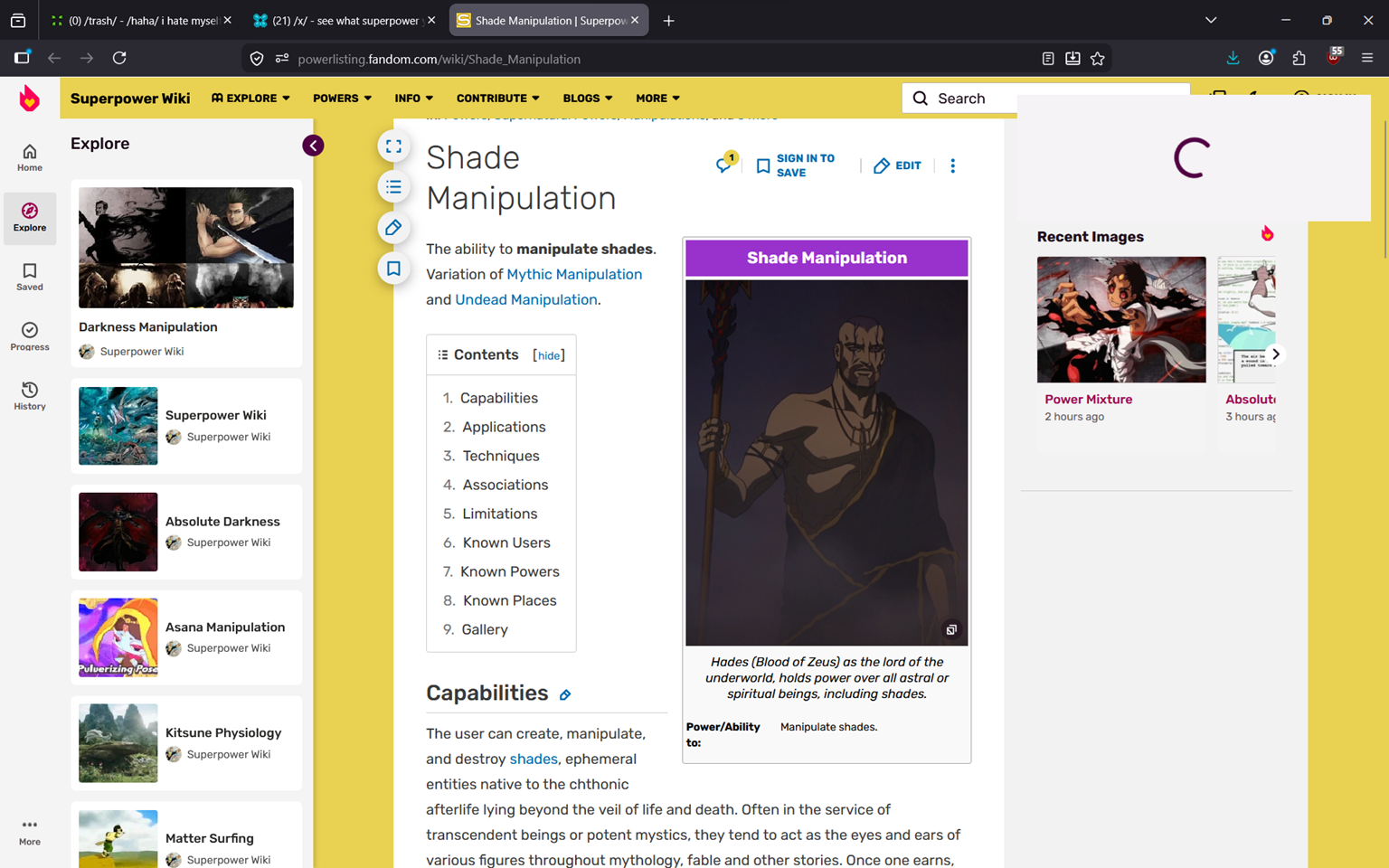
Task: Expand the CONTRIBUTE dropdown menu
Action: pos(497,99)
